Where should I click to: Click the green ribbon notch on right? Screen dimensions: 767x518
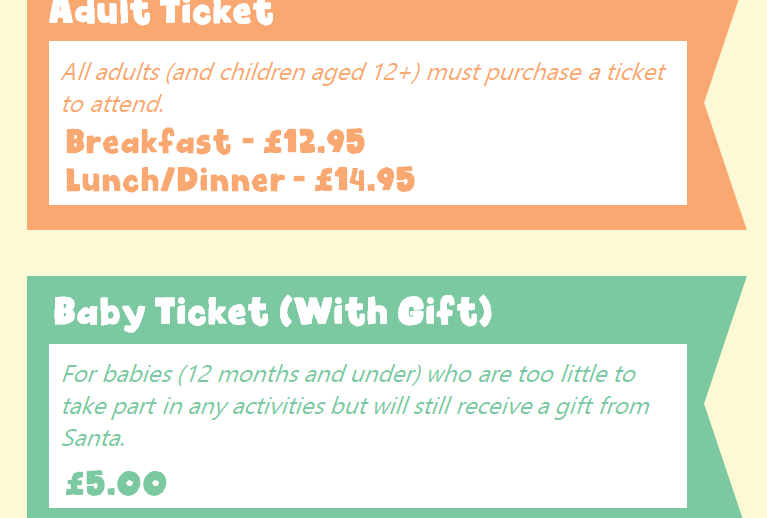click(719, 404)
